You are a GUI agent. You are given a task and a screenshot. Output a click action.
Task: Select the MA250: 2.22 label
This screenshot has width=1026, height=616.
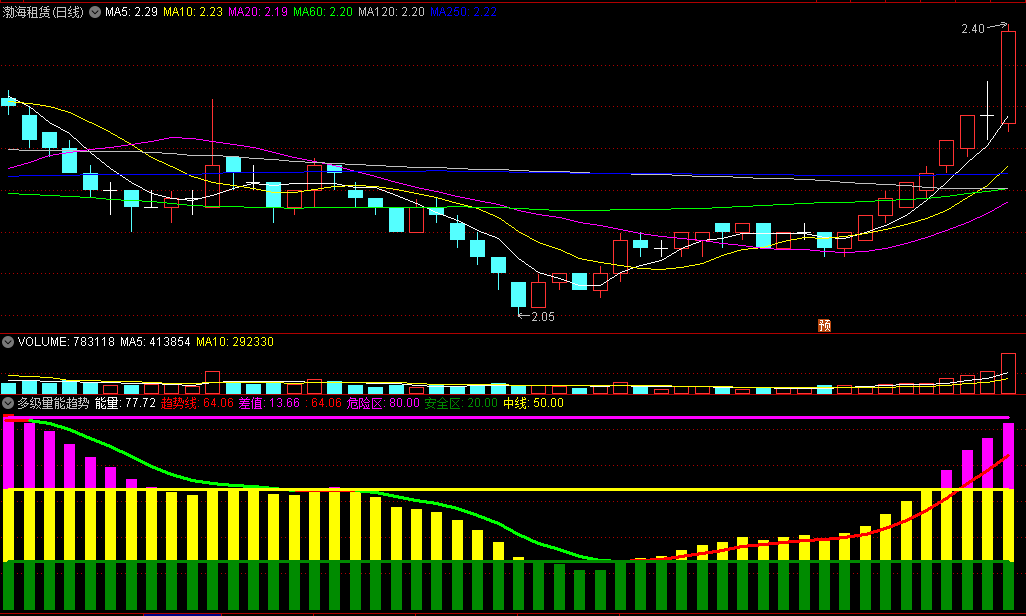(463, 12)
